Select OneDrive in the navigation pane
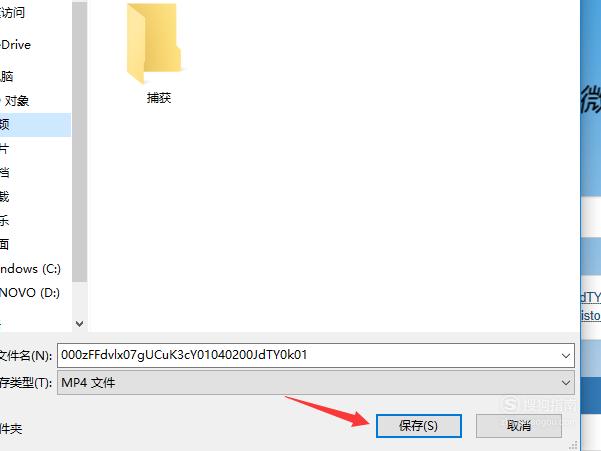Viewport: 601px width, 451px height. pyautogui.click(x=15, y=45)
